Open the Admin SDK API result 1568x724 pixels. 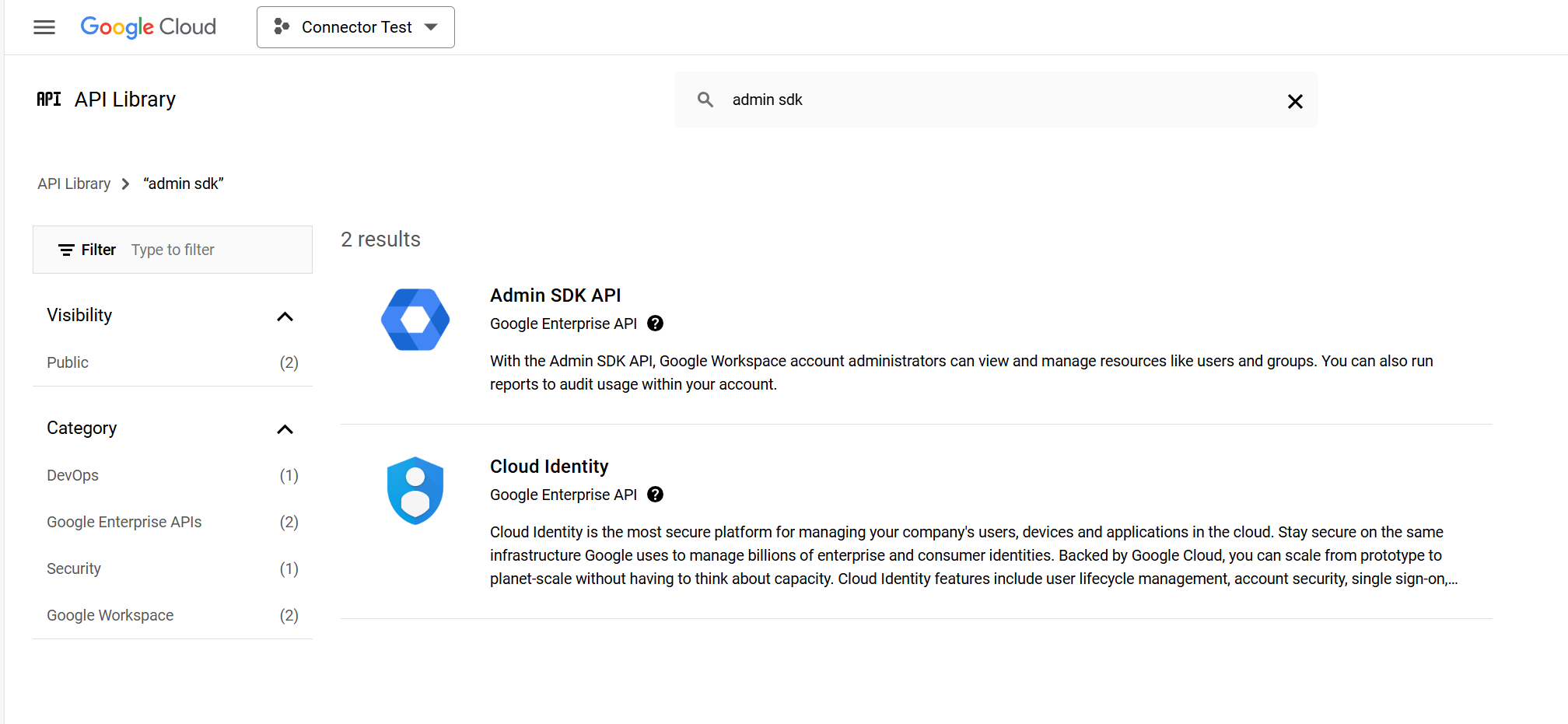pyautogui.click(x=555, y=296)
